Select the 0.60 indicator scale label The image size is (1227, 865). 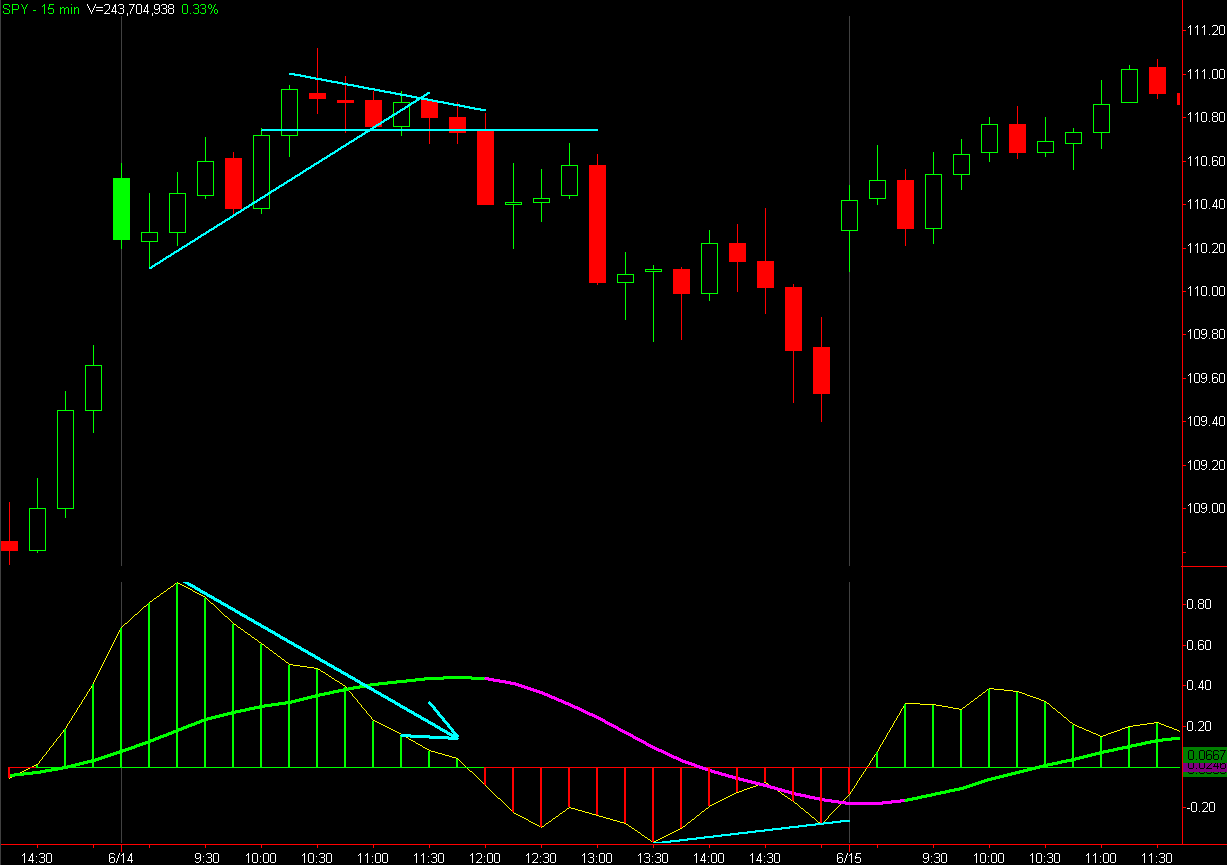(1197, 645)
